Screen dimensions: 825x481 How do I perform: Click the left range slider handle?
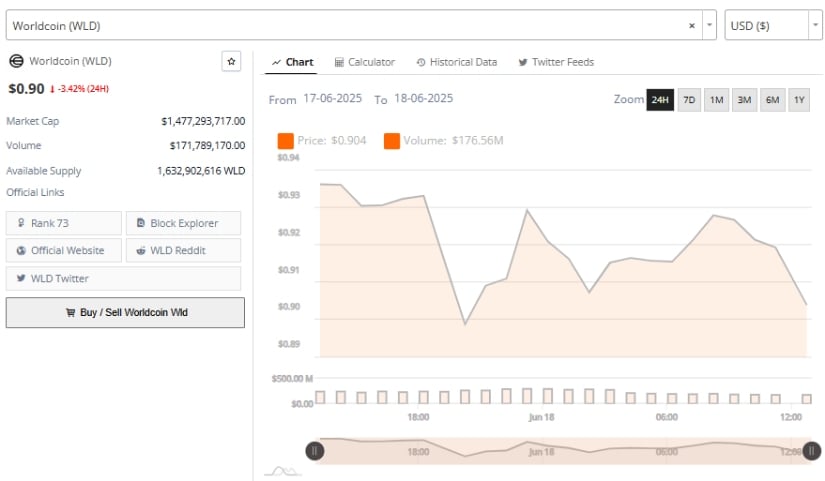click(315, 451)
